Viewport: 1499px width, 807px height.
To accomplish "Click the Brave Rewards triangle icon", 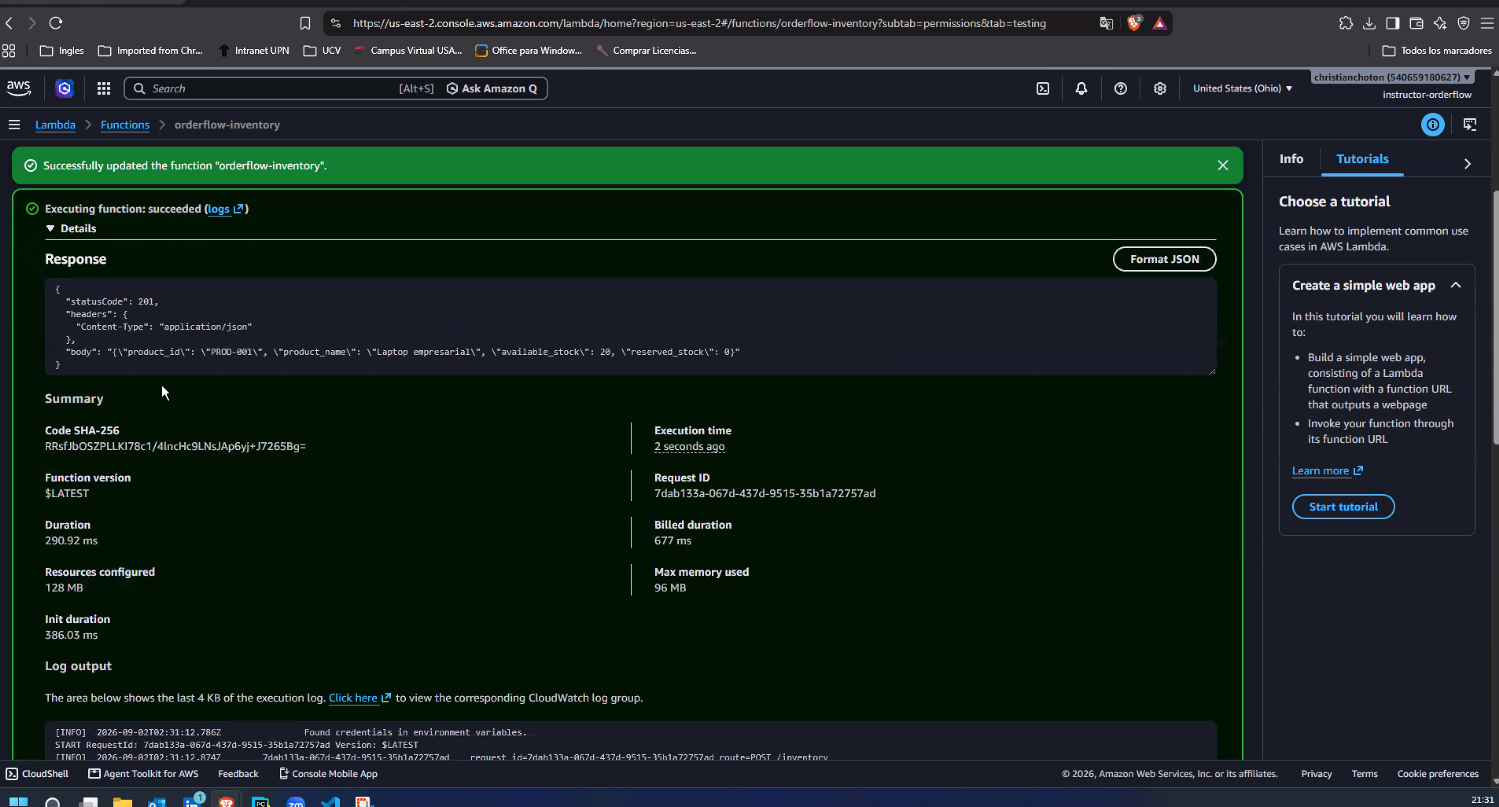I will 1159,23.
